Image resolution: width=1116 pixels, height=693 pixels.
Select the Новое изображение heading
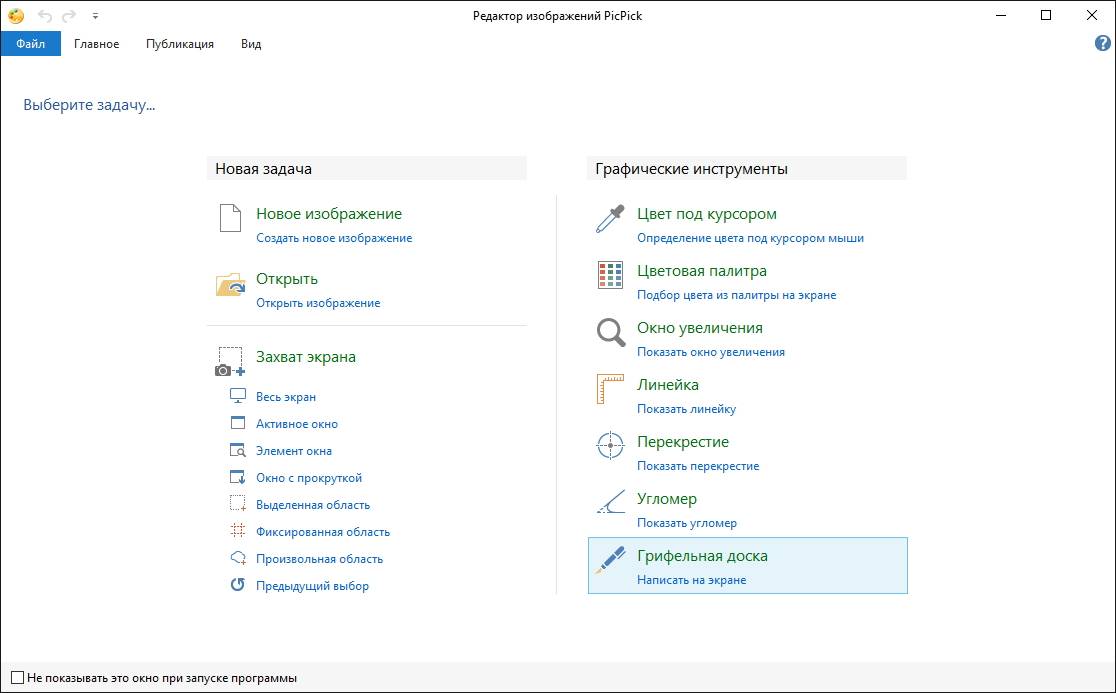329,213
